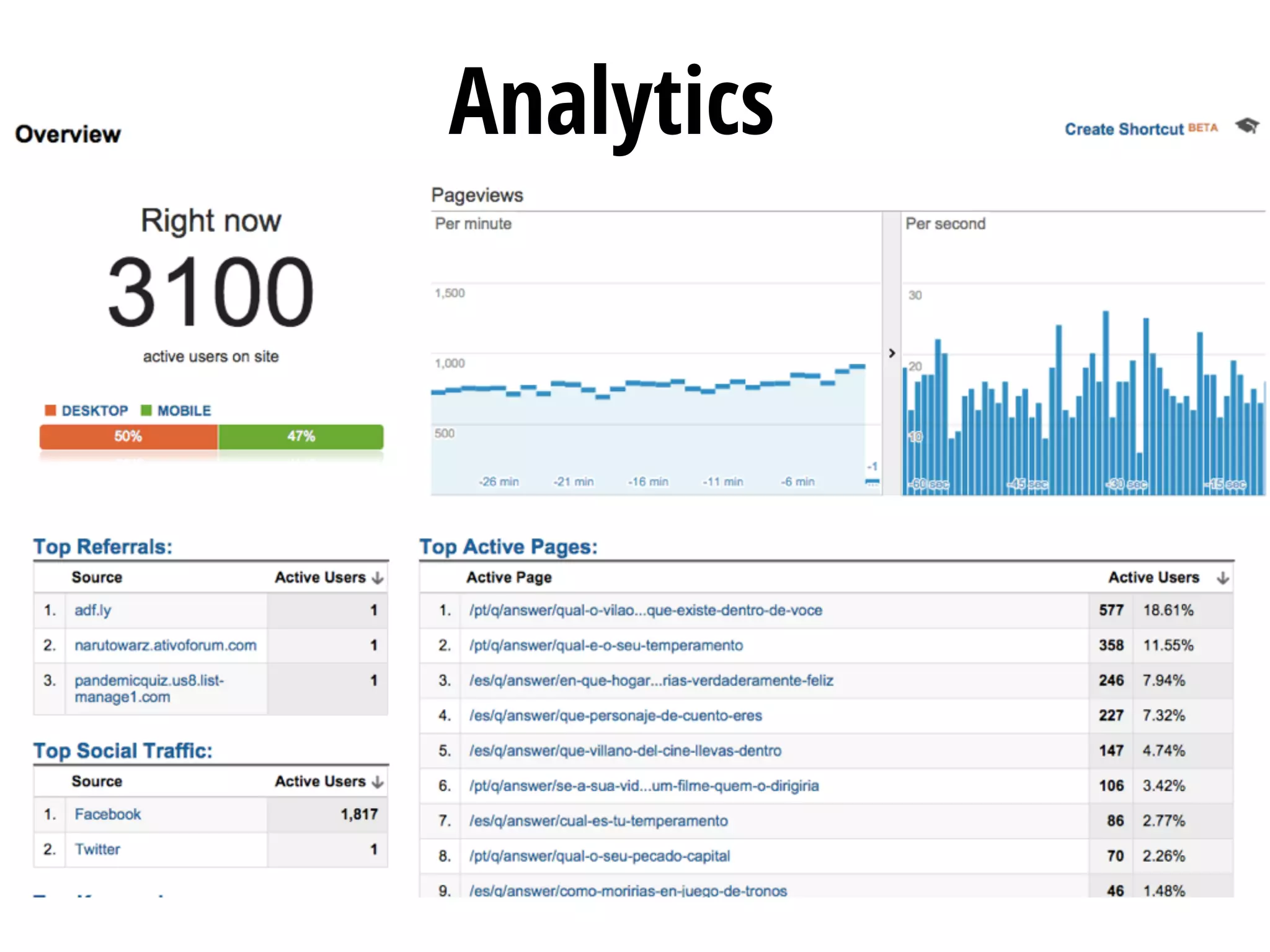Click the 577 active users cell
This screenshot has height=952, width=1270.
[x=1111, y=610]
